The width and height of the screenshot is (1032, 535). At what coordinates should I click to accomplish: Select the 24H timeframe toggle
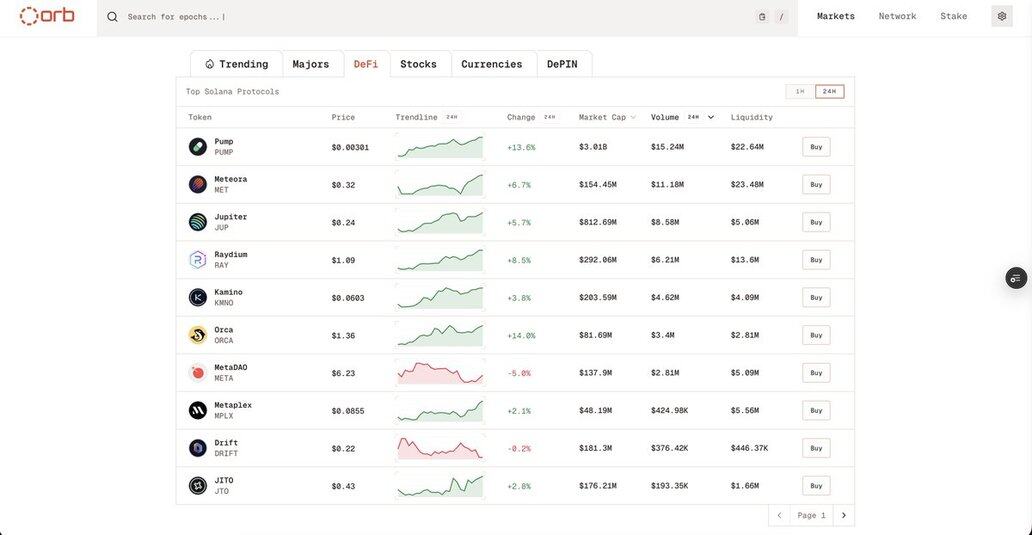point(829,92)
